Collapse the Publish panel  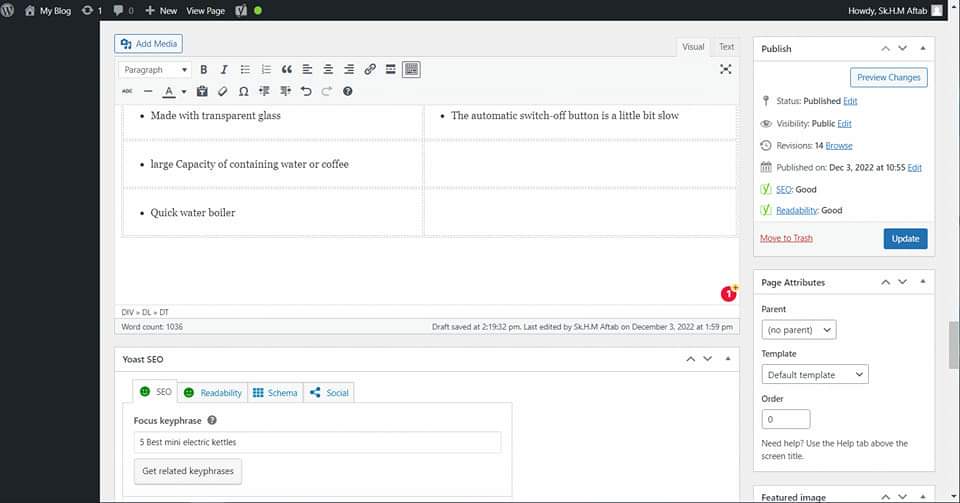point(922,48)
